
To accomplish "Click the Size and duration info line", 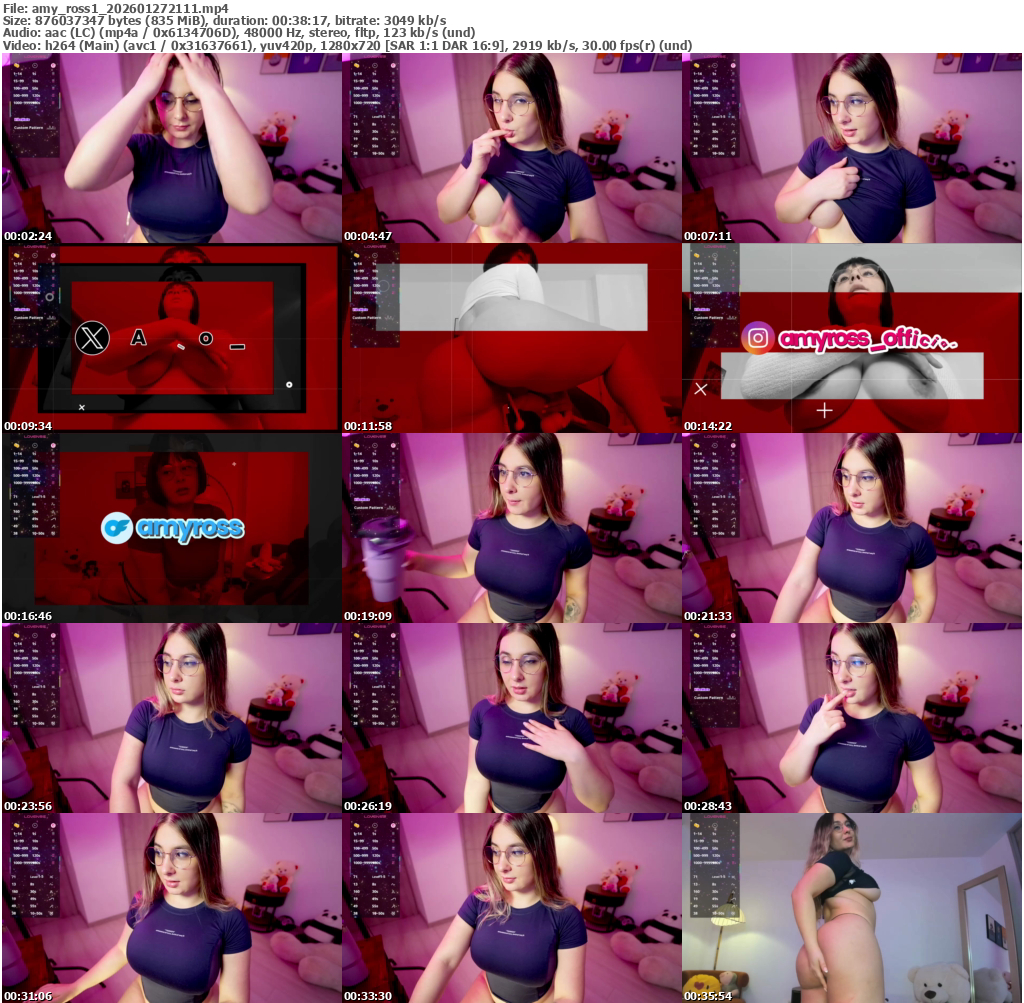I will (225, 21).
